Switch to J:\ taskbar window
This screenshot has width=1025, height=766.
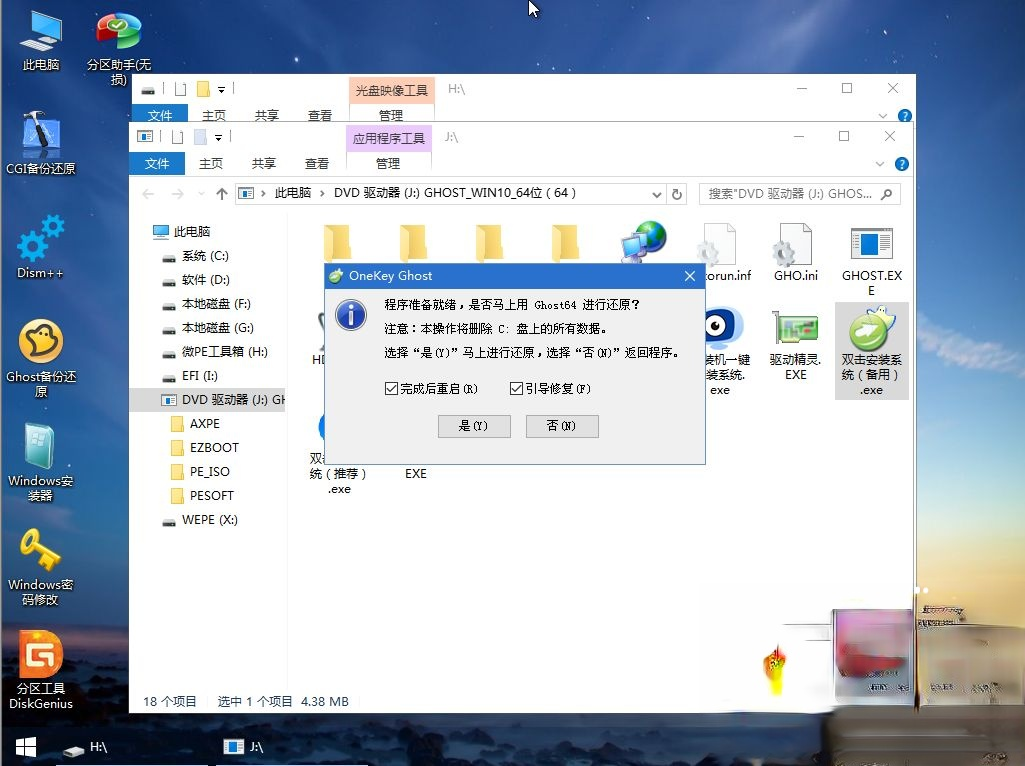[291, 747]
